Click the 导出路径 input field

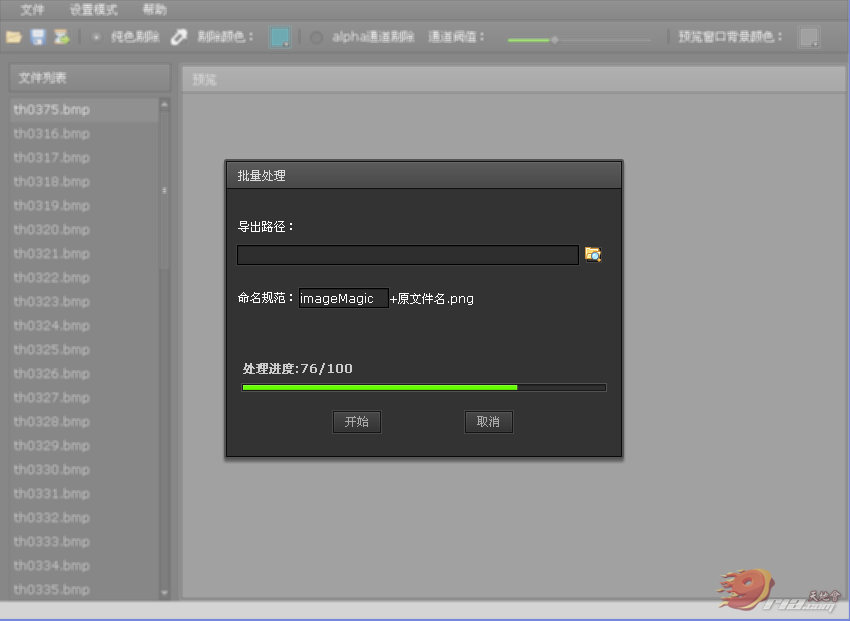pyautogui.click(x=408, y=255)
